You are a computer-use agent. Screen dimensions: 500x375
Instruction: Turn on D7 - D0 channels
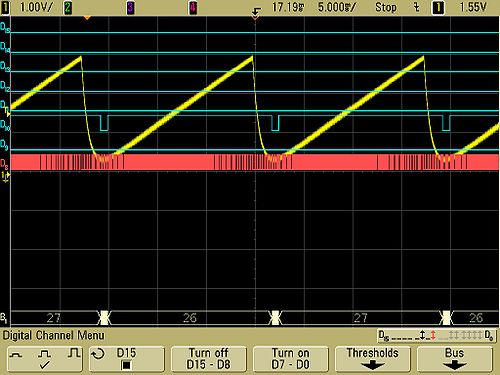[291, 359]
